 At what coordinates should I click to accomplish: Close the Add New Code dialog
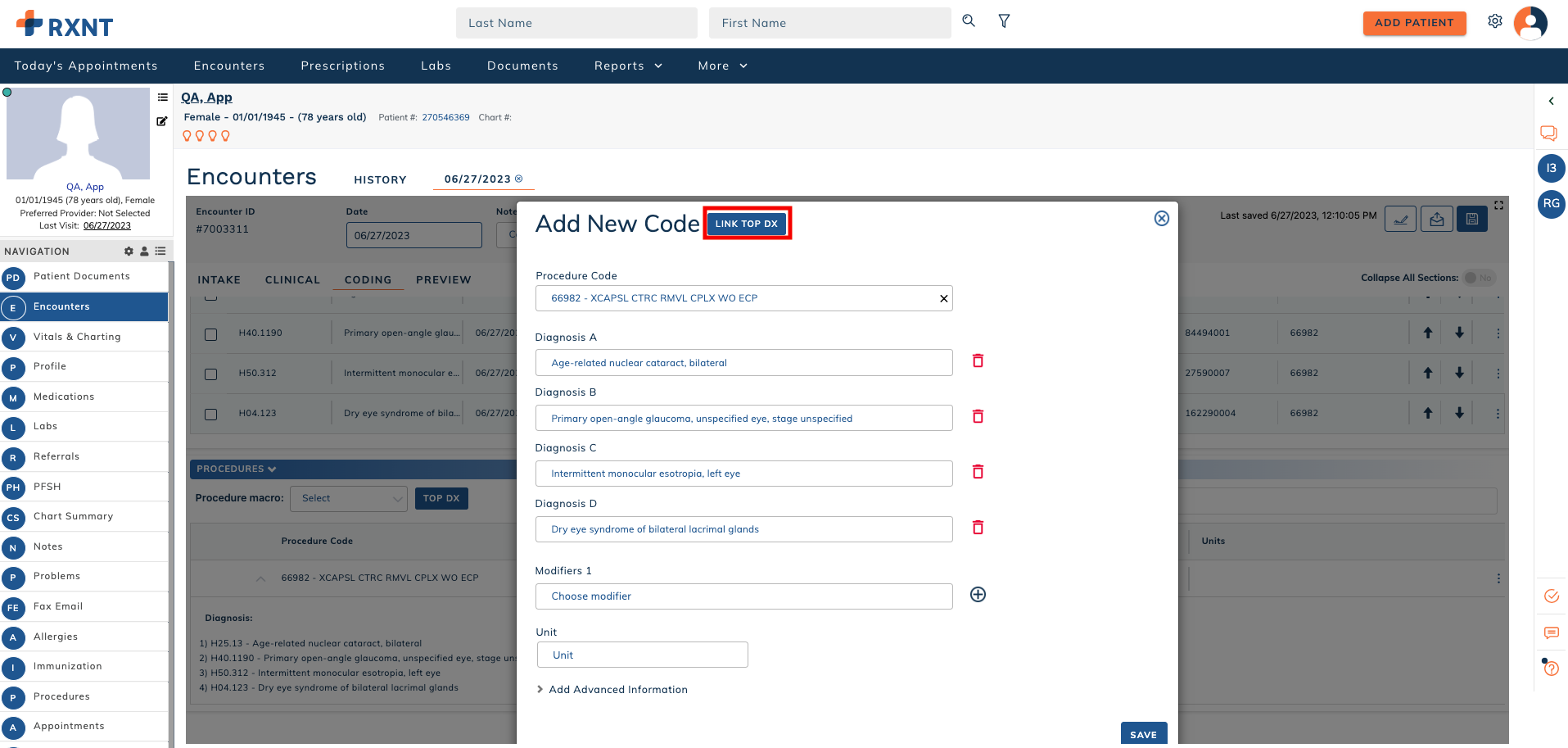click(x=1161, y=219)
